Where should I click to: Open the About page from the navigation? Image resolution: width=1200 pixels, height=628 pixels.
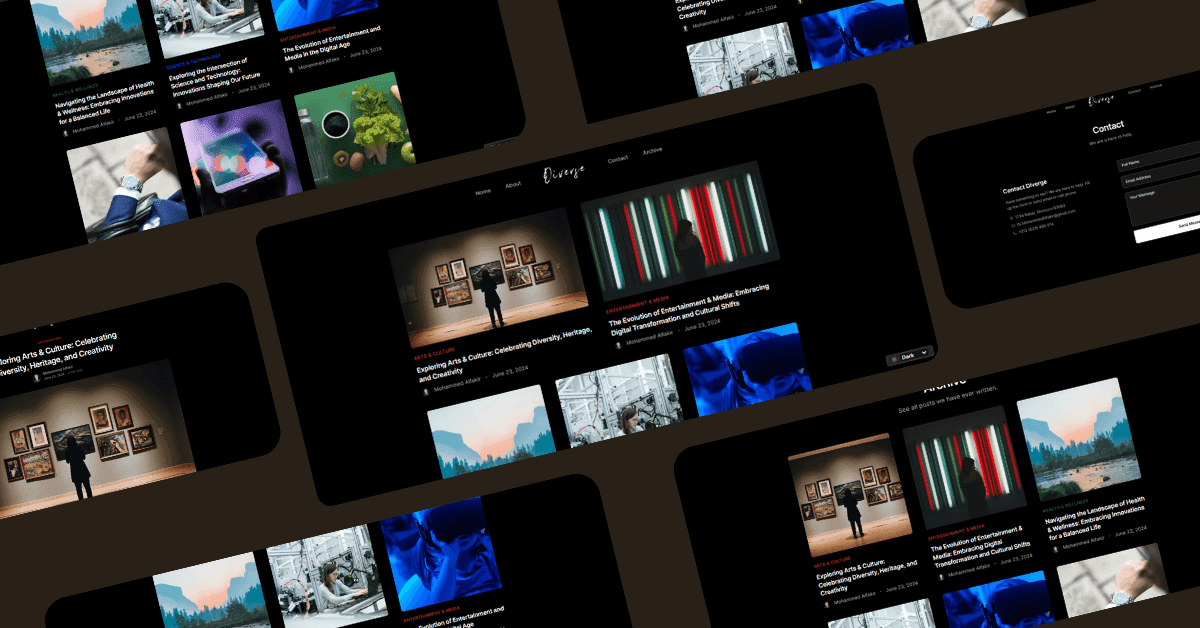pos(513,185)
